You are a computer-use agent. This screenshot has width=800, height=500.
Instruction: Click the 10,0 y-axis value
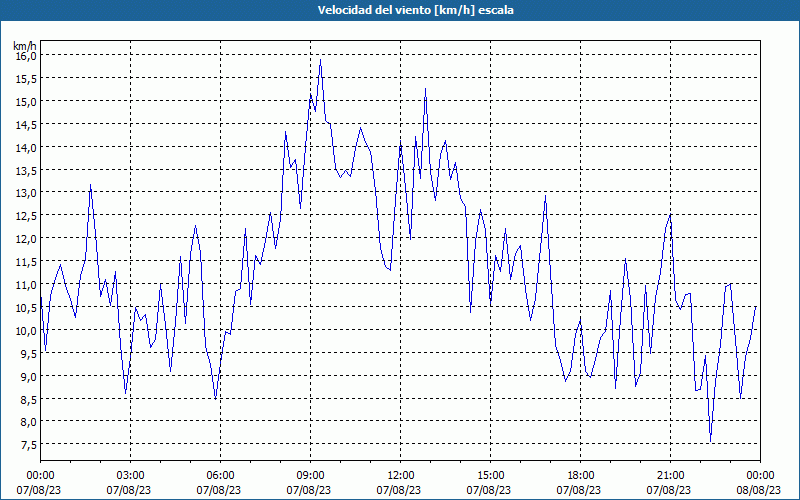26,331
